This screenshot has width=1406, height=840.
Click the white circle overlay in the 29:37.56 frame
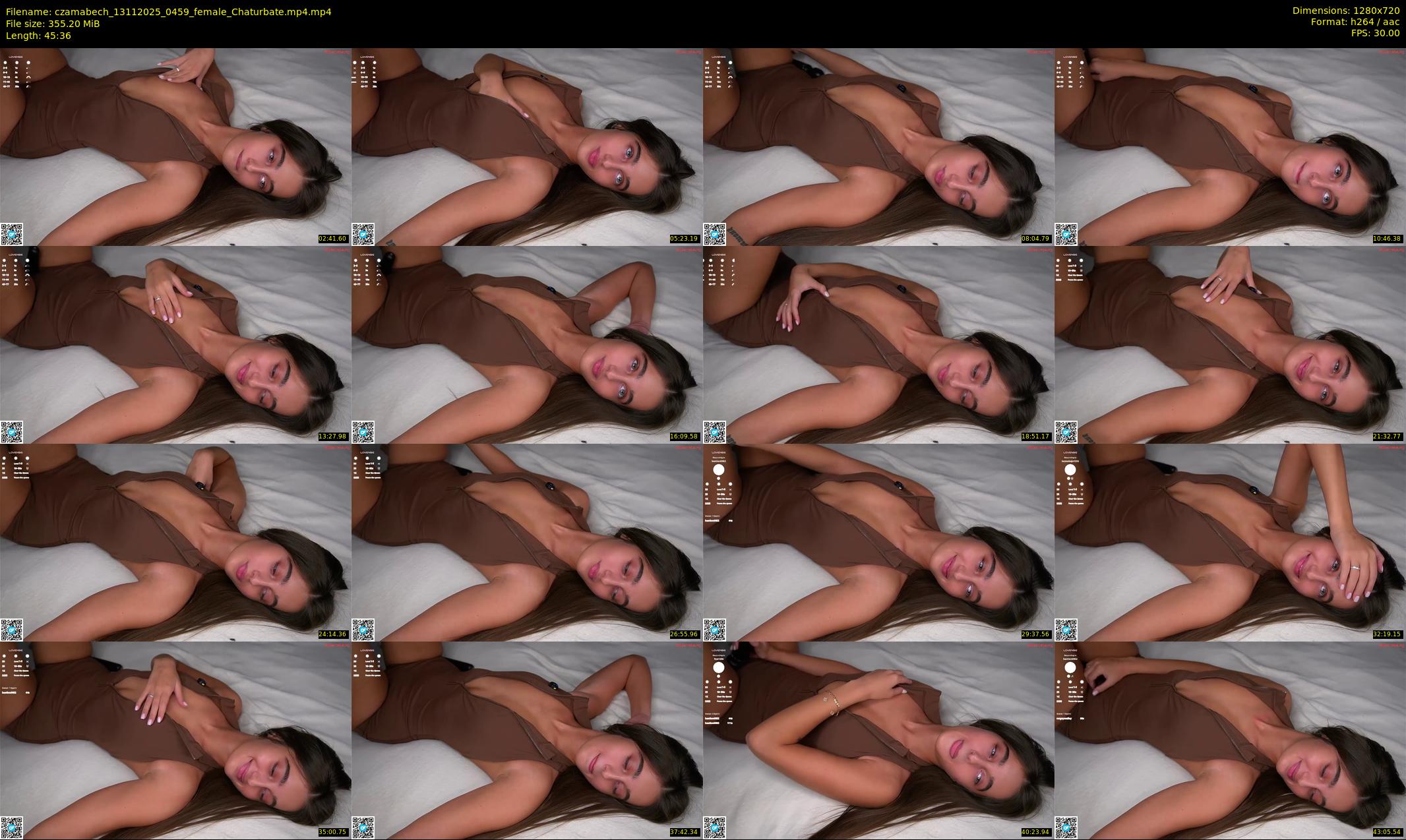coord(718,470)
